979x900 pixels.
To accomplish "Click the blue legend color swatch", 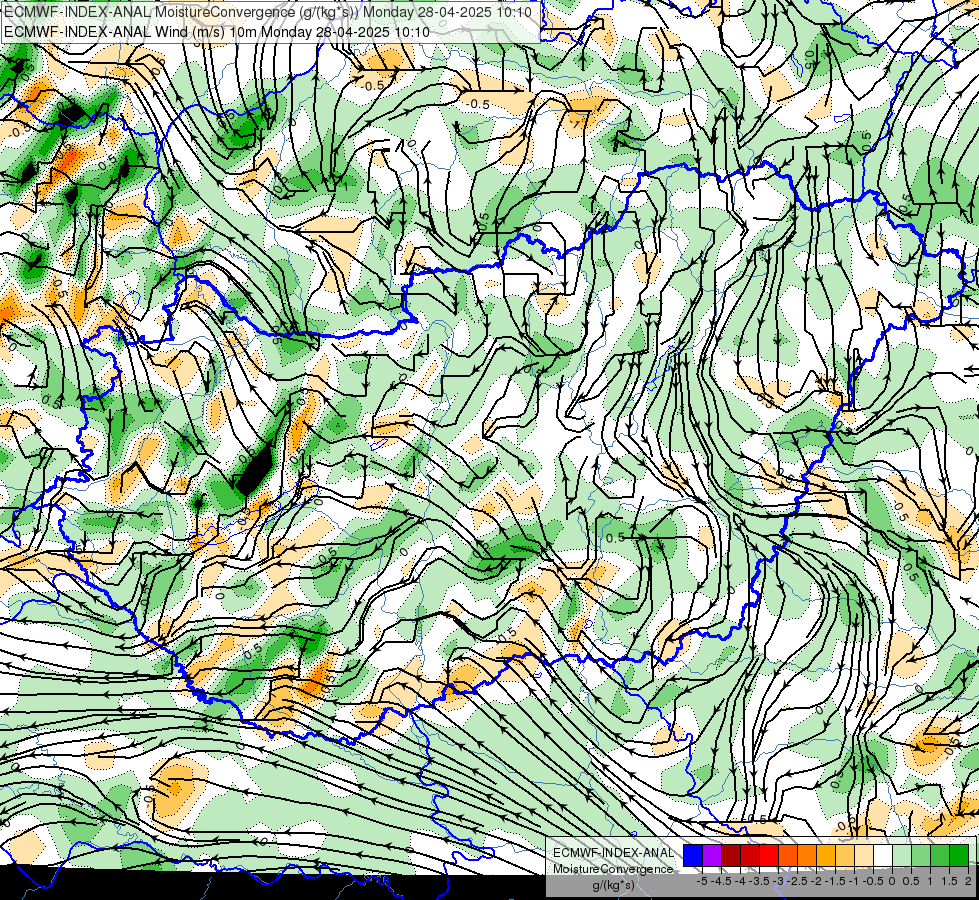I will [693, 855].
